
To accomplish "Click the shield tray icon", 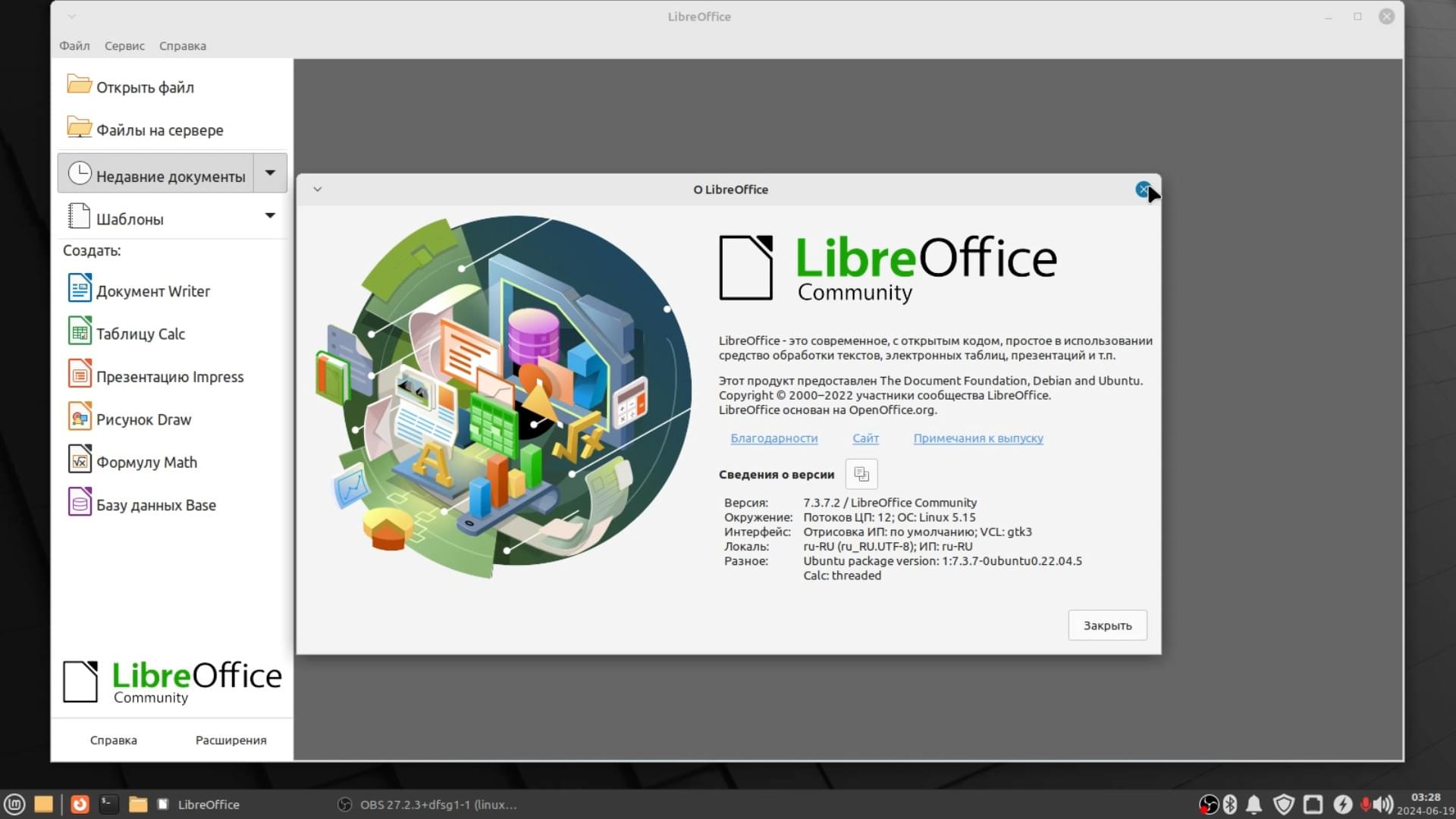I will (1283, 805).
